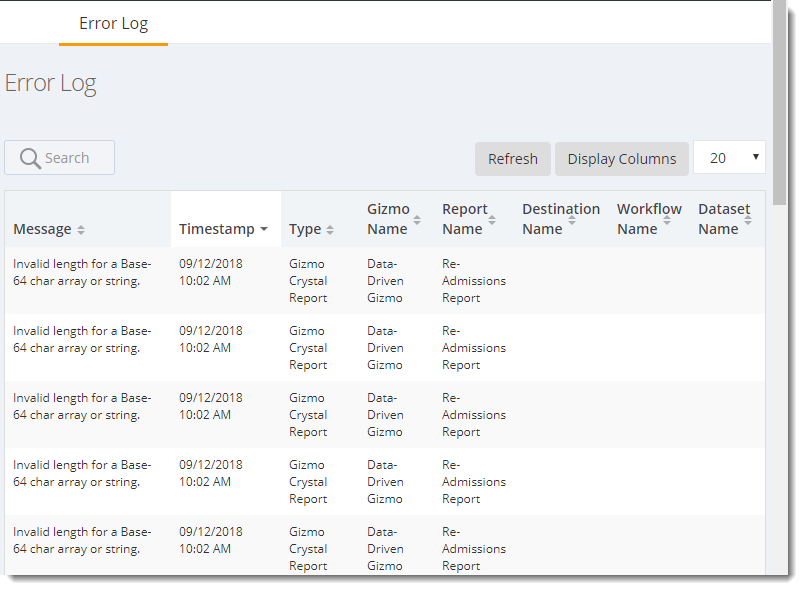Sort by Workflow Name column arrows
The image size is (803, 590).
point(667,220)
